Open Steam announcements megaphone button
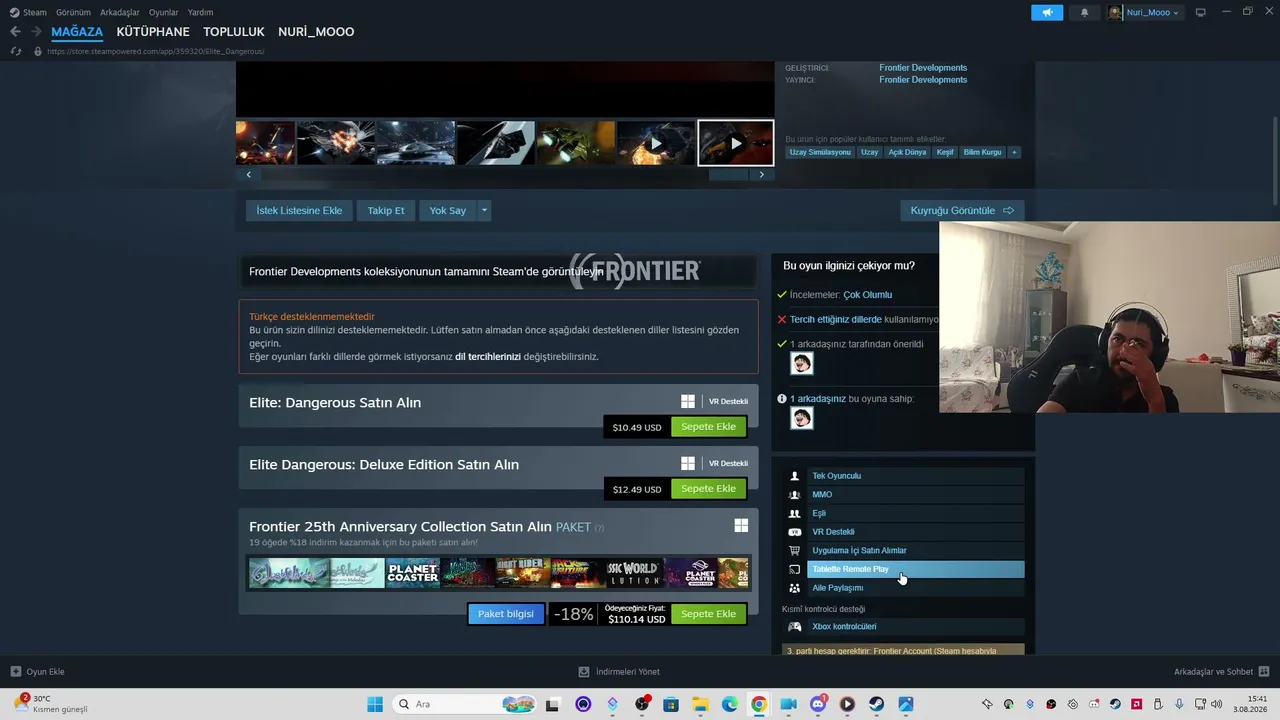Image resolution: width=1280 pixels, height=720 pixels. click(1047, 12)
